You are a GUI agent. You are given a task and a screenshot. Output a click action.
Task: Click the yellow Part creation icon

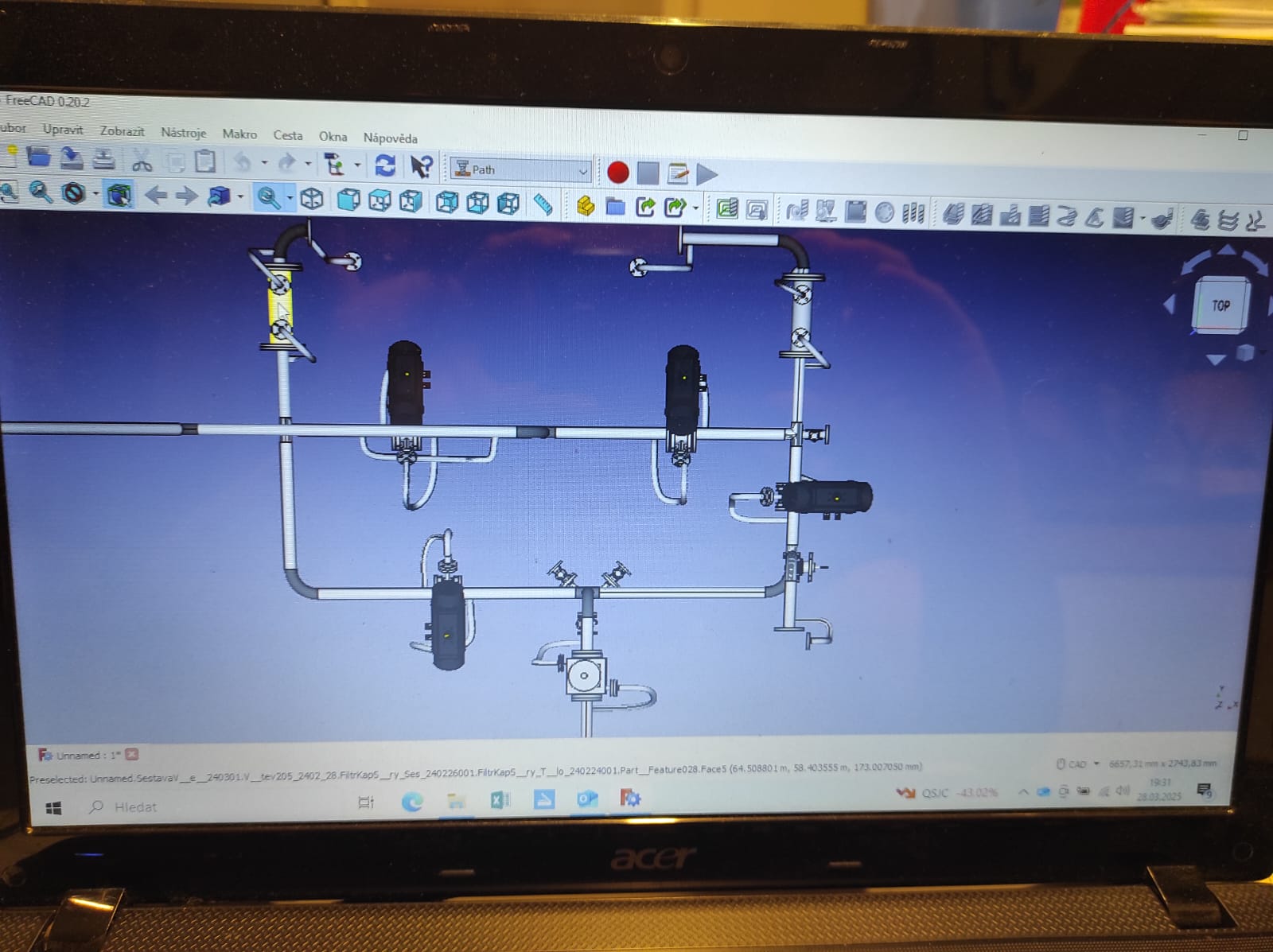pos(586,206)
